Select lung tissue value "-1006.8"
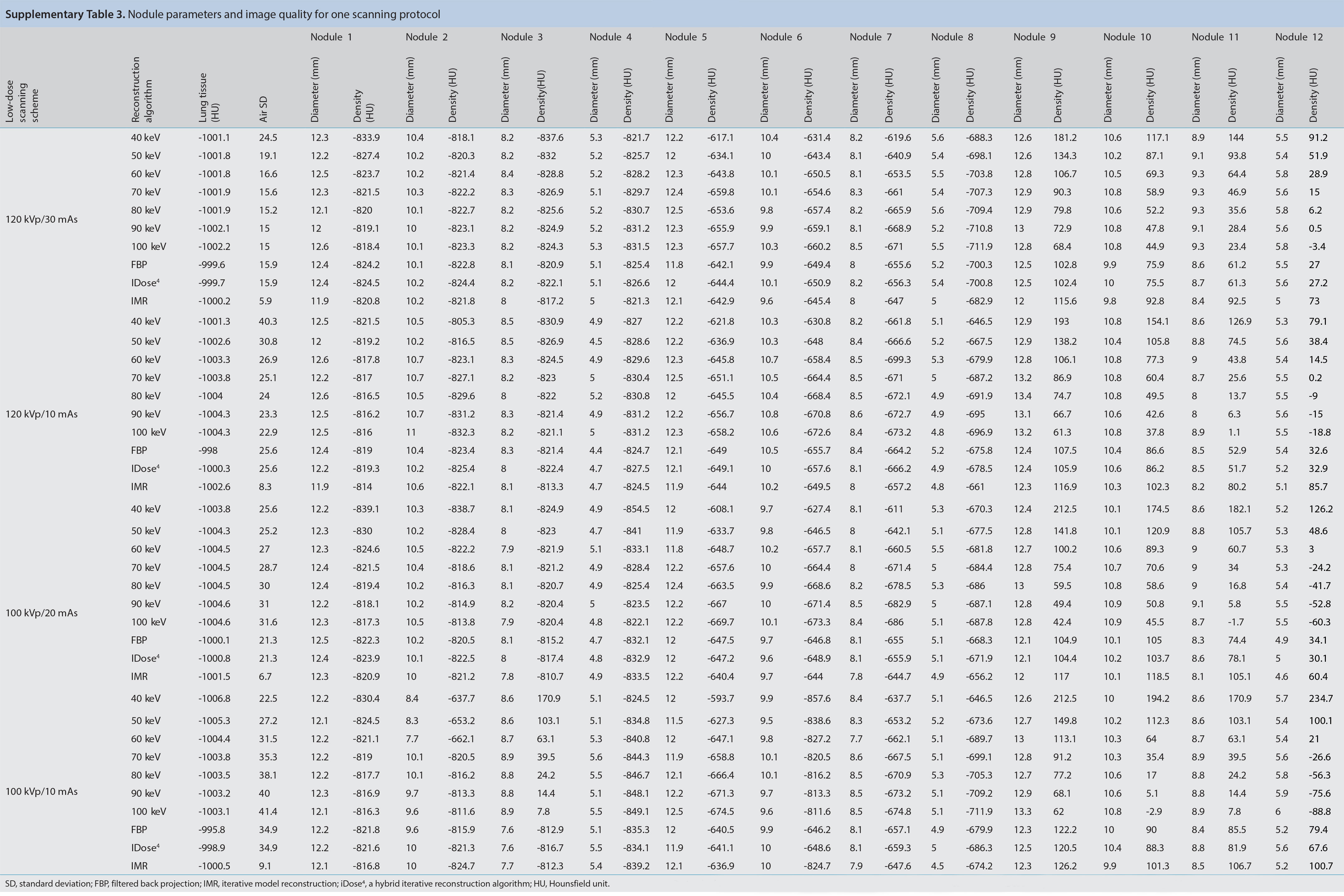This screenshot has width=1344, height=896. coord(214,698)
